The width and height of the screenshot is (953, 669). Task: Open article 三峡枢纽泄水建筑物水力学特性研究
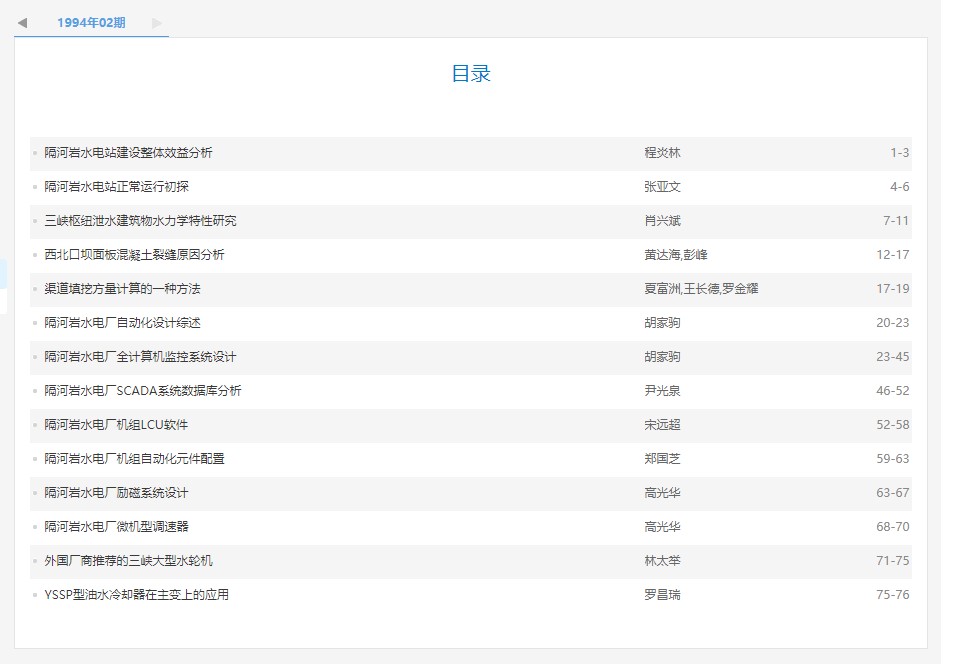[x=140, y=221]
